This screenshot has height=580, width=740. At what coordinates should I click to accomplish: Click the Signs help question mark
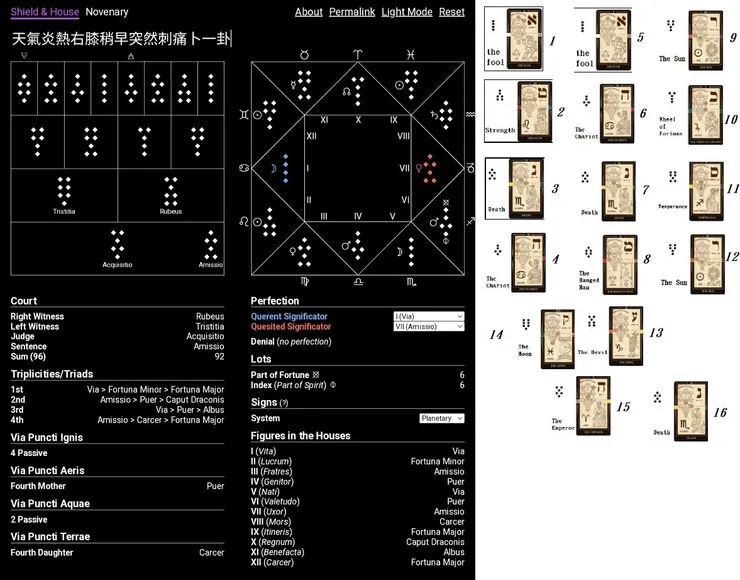[284, 403]
